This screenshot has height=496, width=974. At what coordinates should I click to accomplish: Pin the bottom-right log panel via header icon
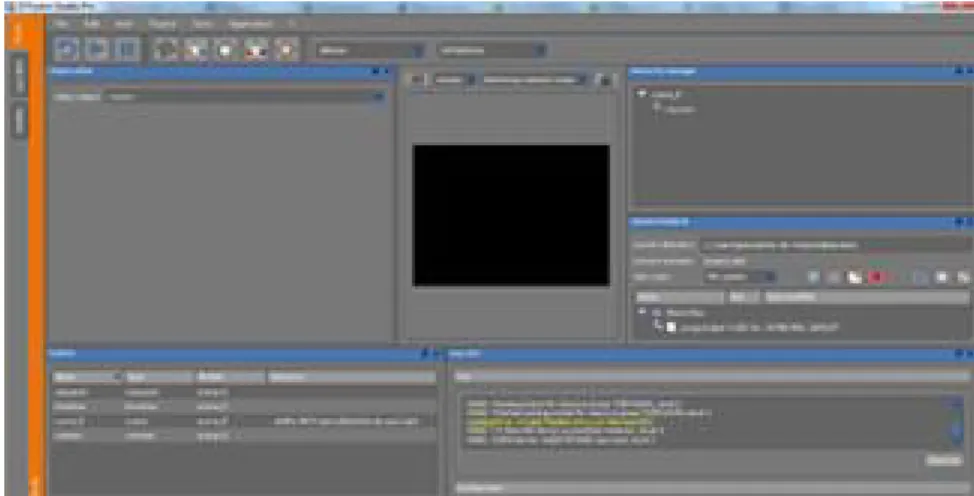(x=958, y=354)
